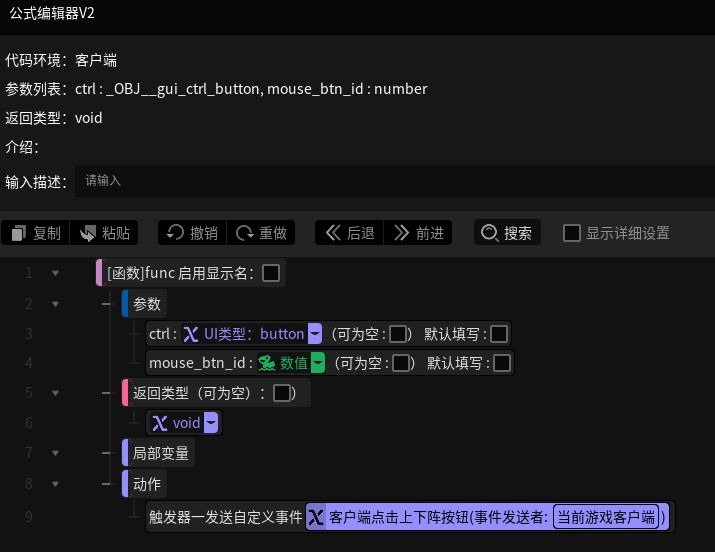The image size is (715, 552).
Task: Click the 粘贴 button
Action: tap(104, 233)
